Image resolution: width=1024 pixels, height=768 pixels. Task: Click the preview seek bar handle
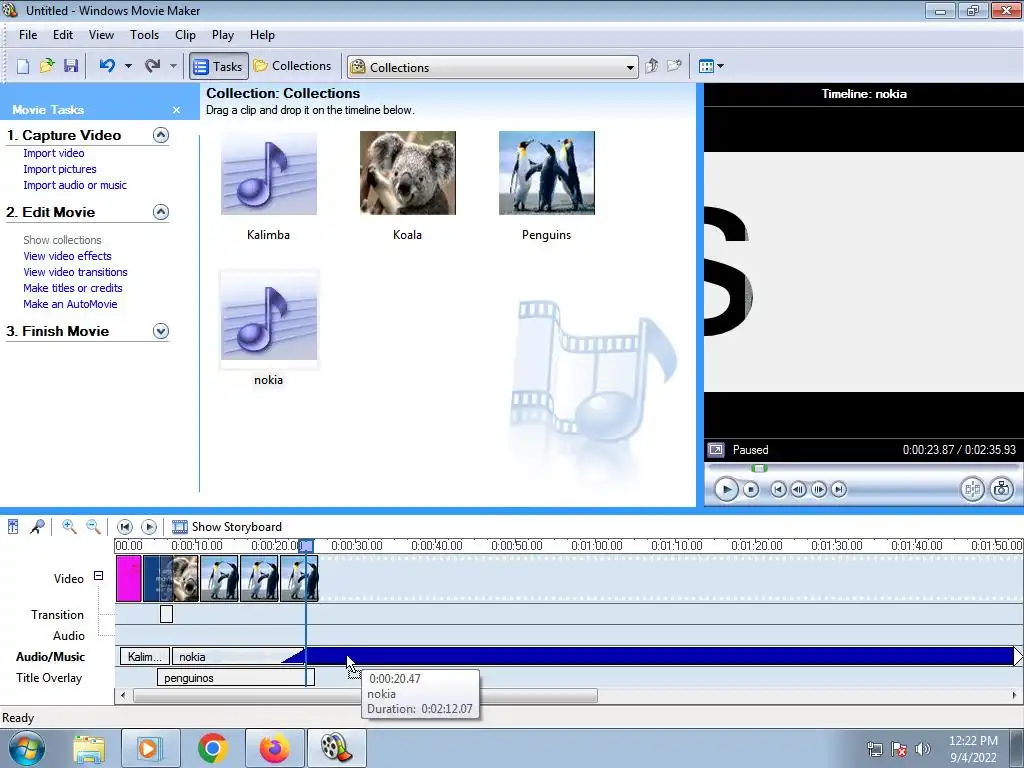click(759, 468)
